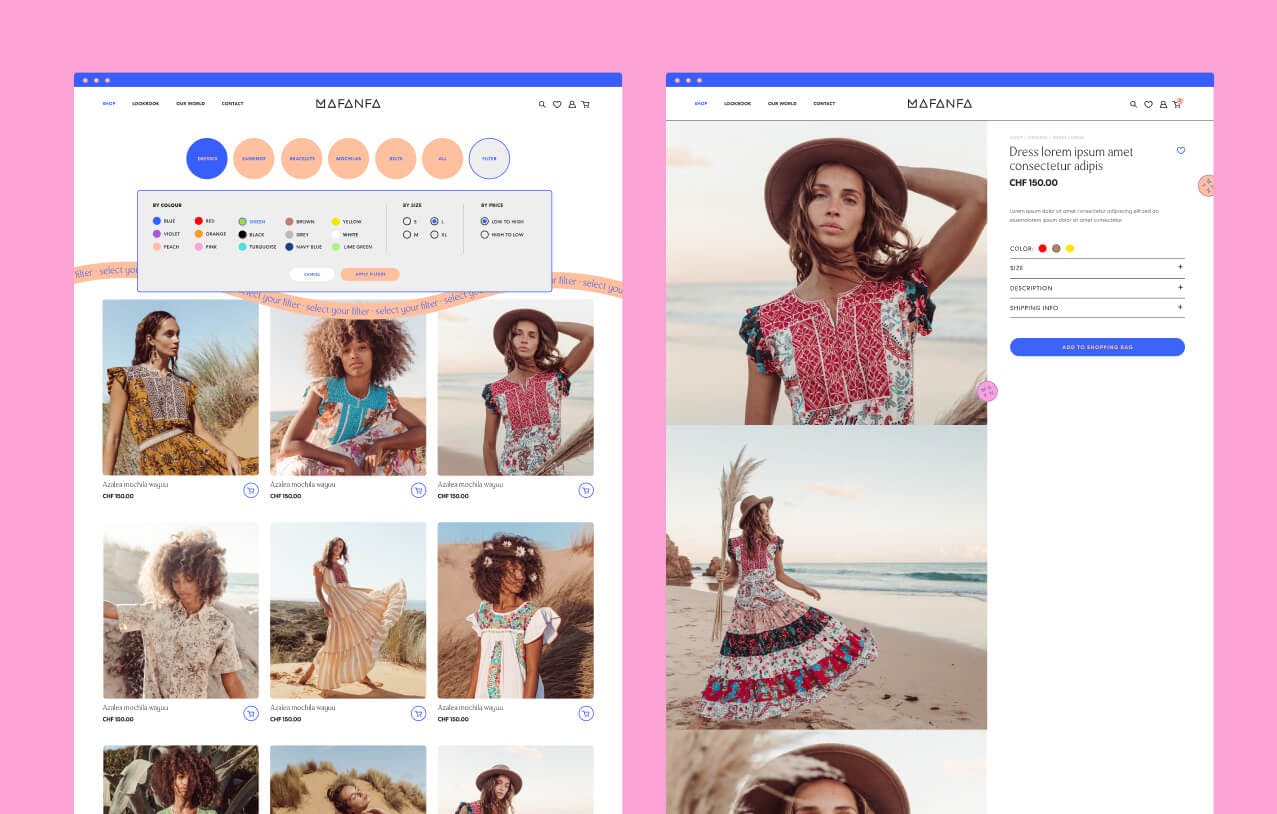Image resolution: width=1277 pixels, height=814 pixels.
Task: Open wishlist heart in shop listing header
Action: (x=557, y=104)
